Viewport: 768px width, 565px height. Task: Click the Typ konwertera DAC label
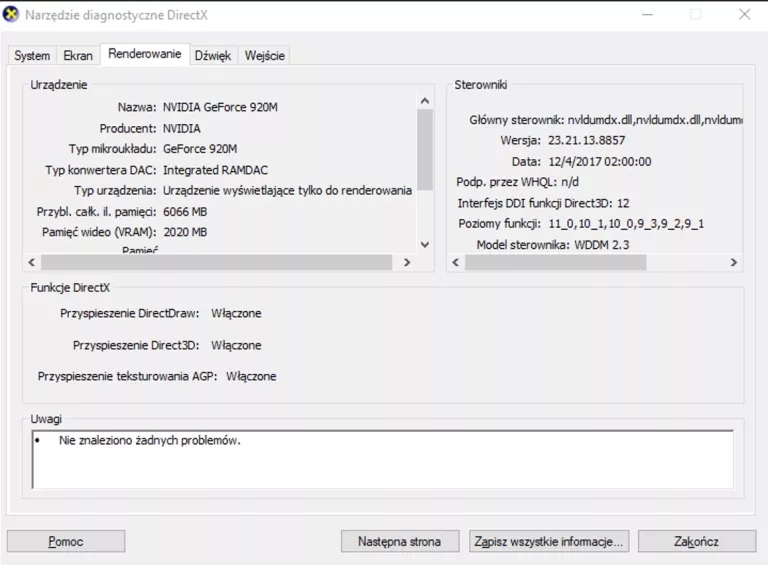(101, 170)
